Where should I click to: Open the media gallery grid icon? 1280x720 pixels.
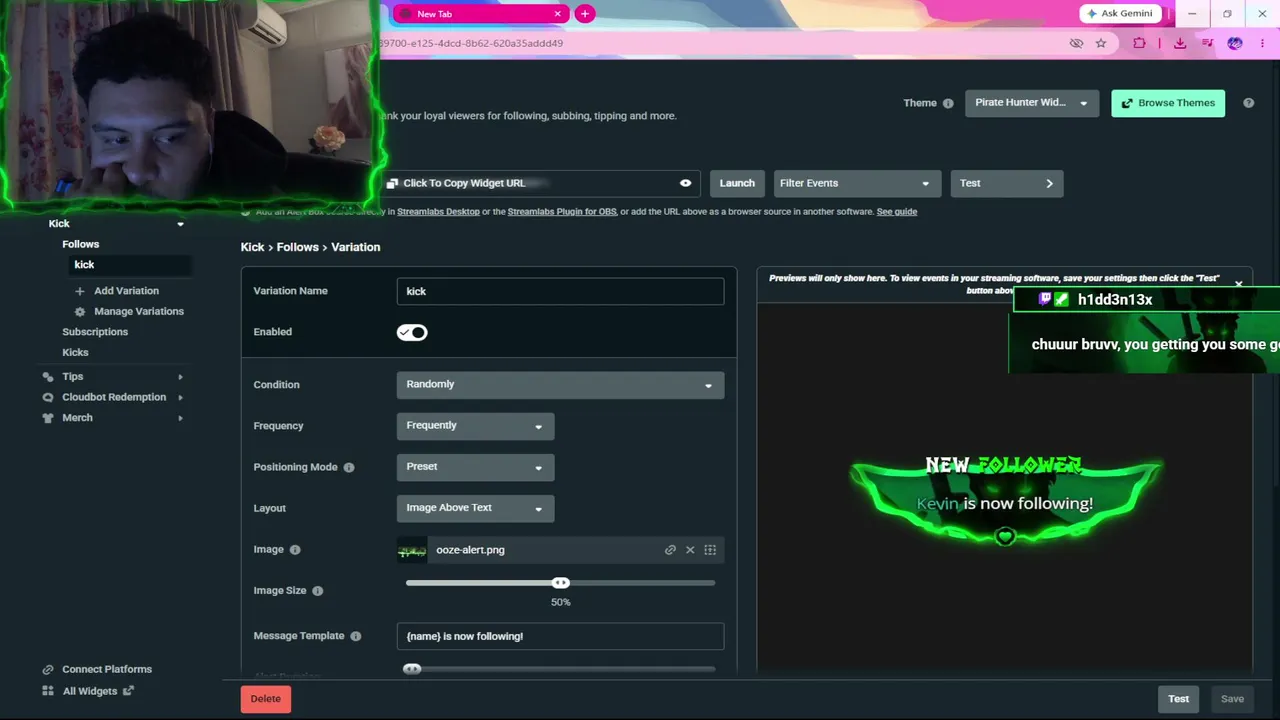[710, 550]
